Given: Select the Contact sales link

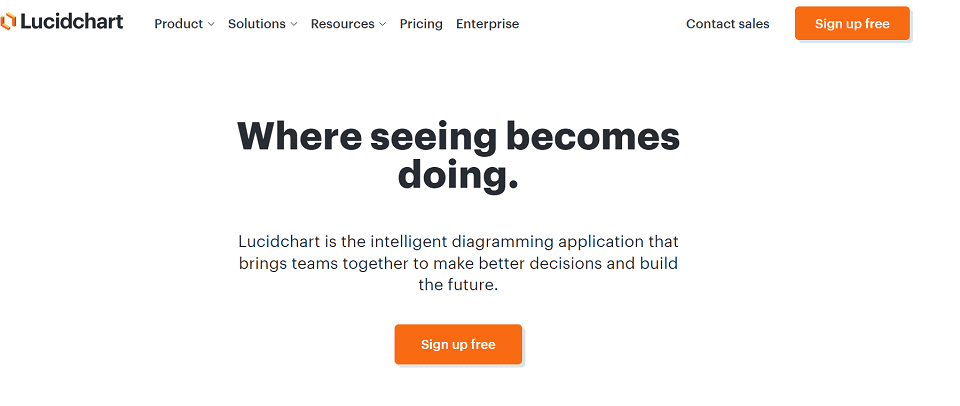Looking at the screenshot, I should pos(727,24).
